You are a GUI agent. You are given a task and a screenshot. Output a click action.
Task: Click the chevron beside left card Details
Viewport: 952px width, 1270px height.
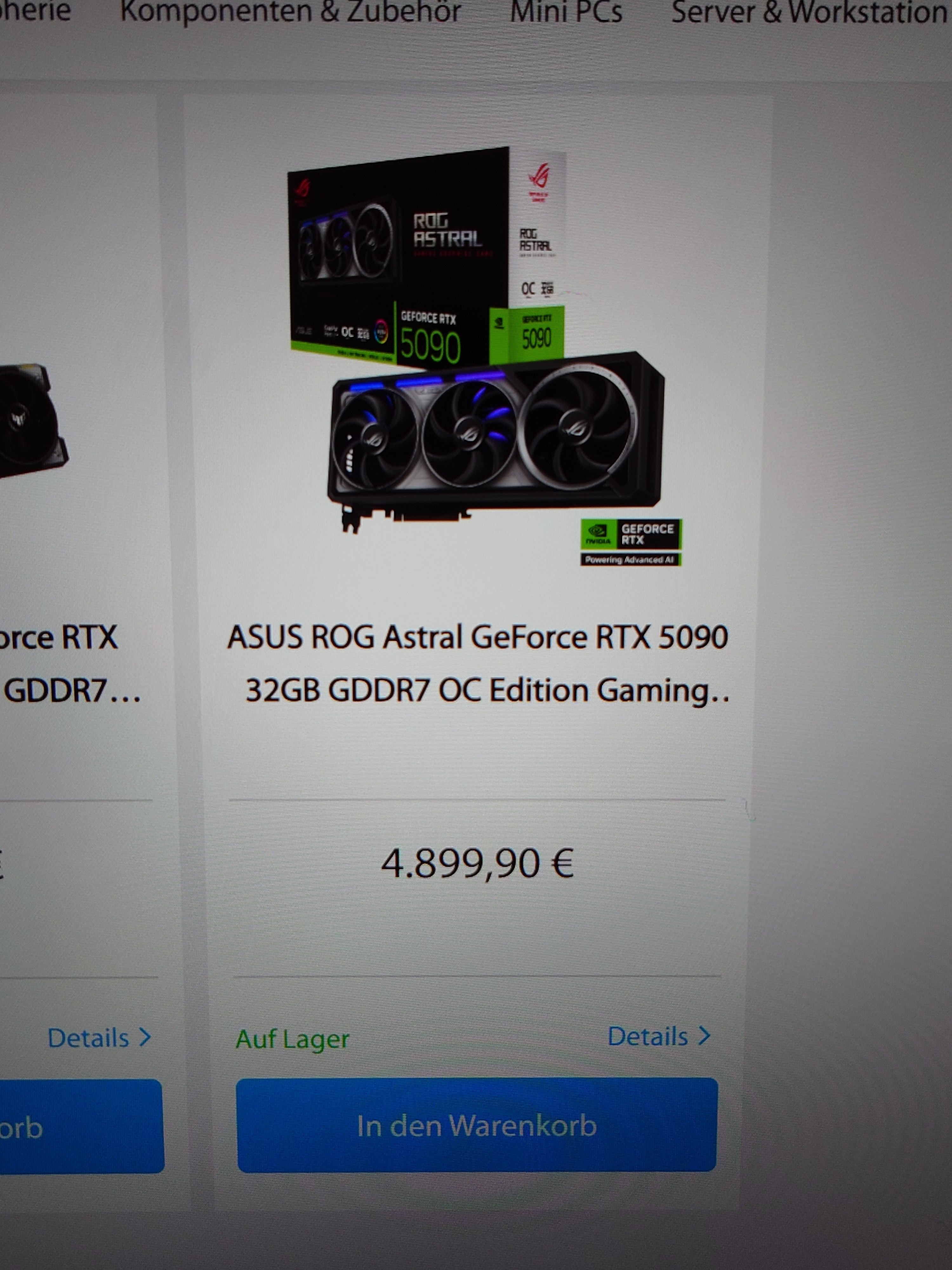click(145, 1037)
